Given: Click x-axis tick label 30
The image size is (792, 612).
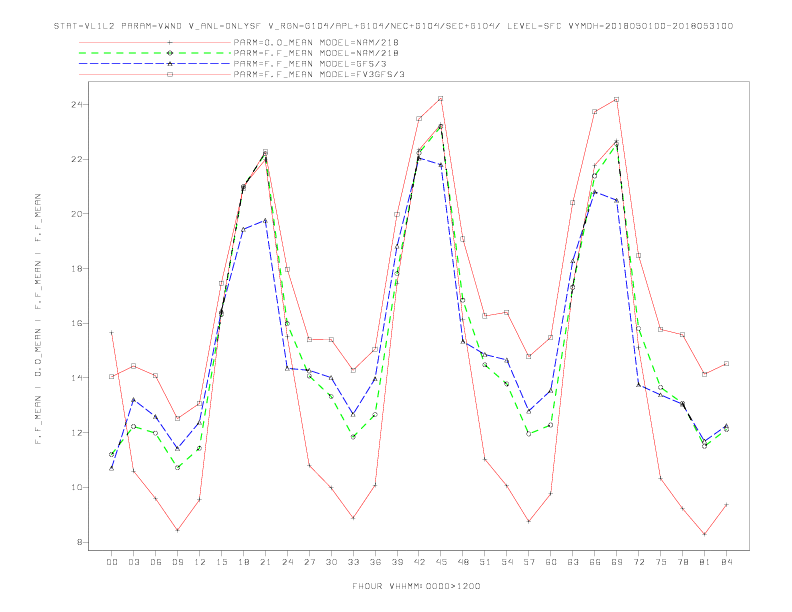Looking at the screenshot, I should click(331, 562).
